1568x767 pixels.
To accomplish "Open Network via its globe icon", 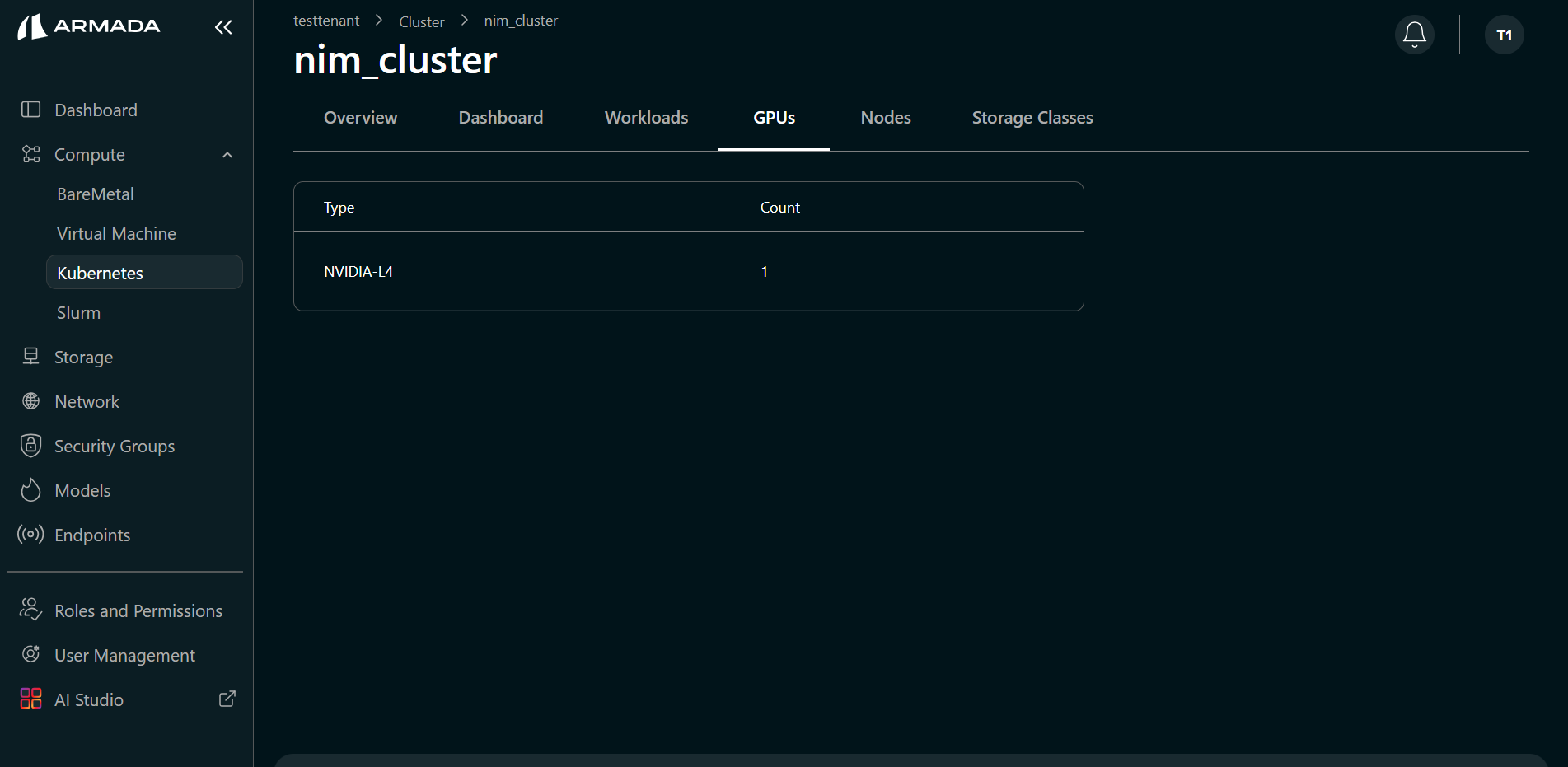I will point(31,401).
